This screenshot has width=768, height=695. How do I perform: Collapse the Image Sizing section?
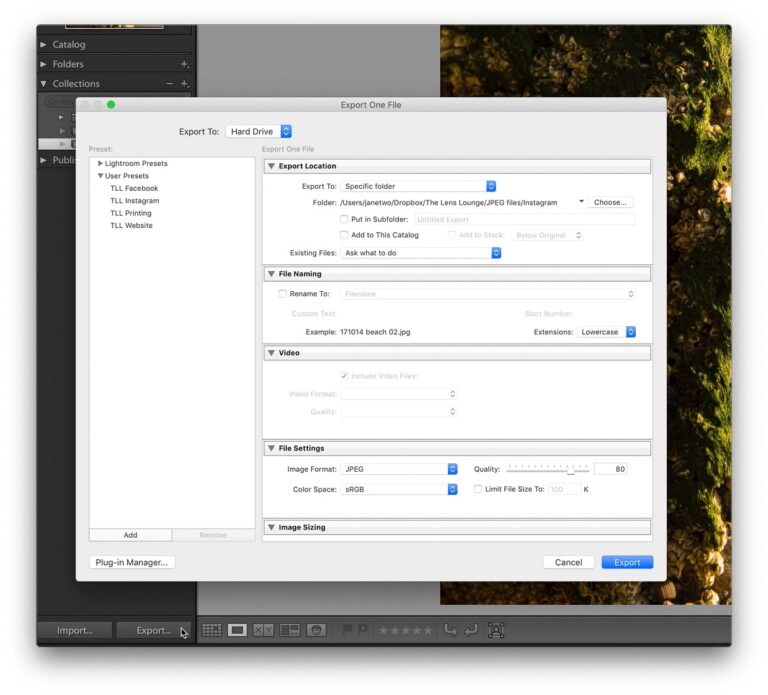point(271,527)
